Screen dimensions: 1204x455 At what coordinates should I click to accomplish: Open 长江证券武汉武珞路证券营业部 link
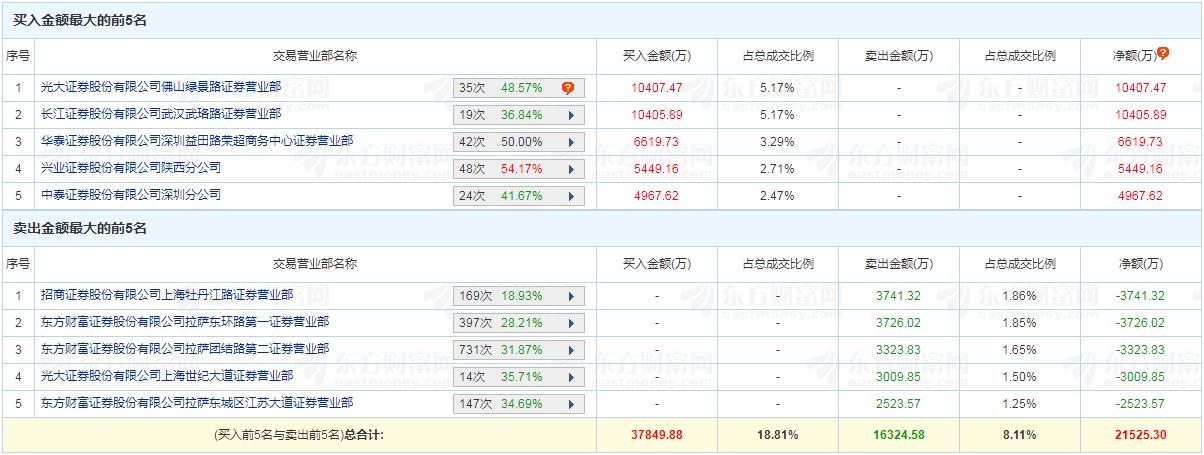(x=161, y=114)
